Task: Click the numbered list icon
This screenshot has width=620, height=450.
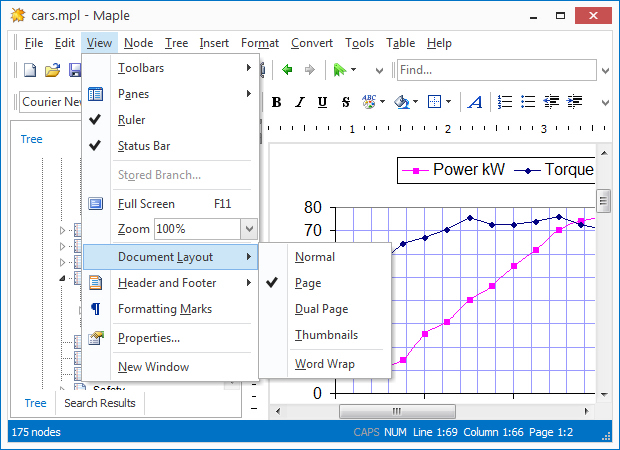Action: tap(505, 102)
